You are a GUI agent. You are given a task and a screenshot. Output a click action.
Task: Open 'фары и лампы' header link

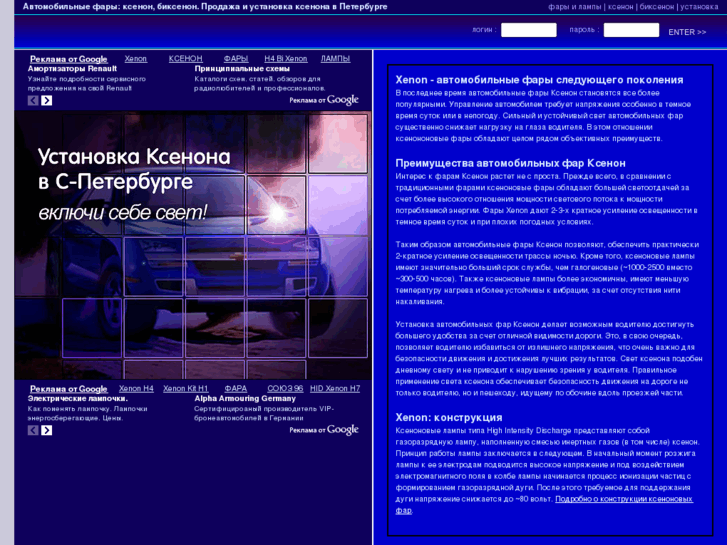point(574,7)
